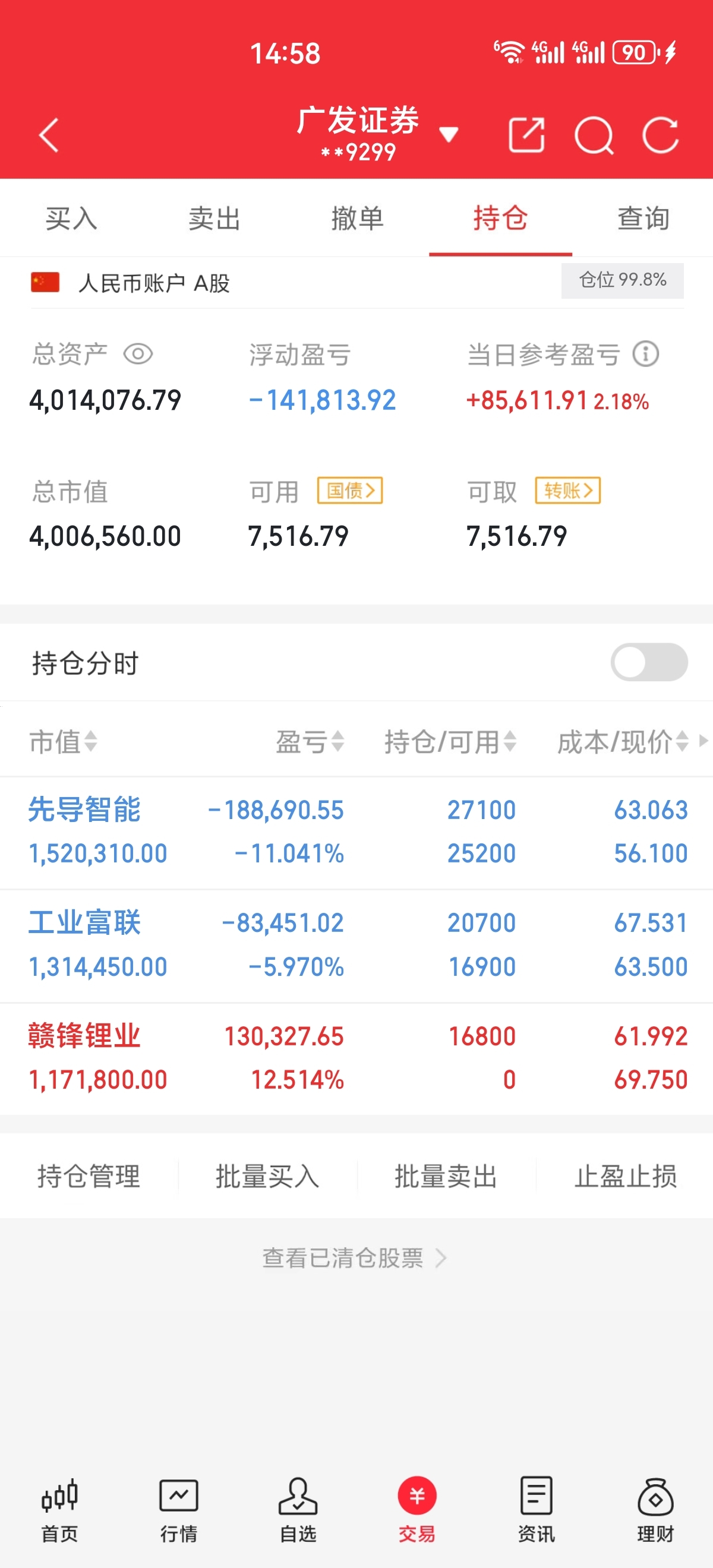Open 理财 in bottom navigation

coord(655,1511)
